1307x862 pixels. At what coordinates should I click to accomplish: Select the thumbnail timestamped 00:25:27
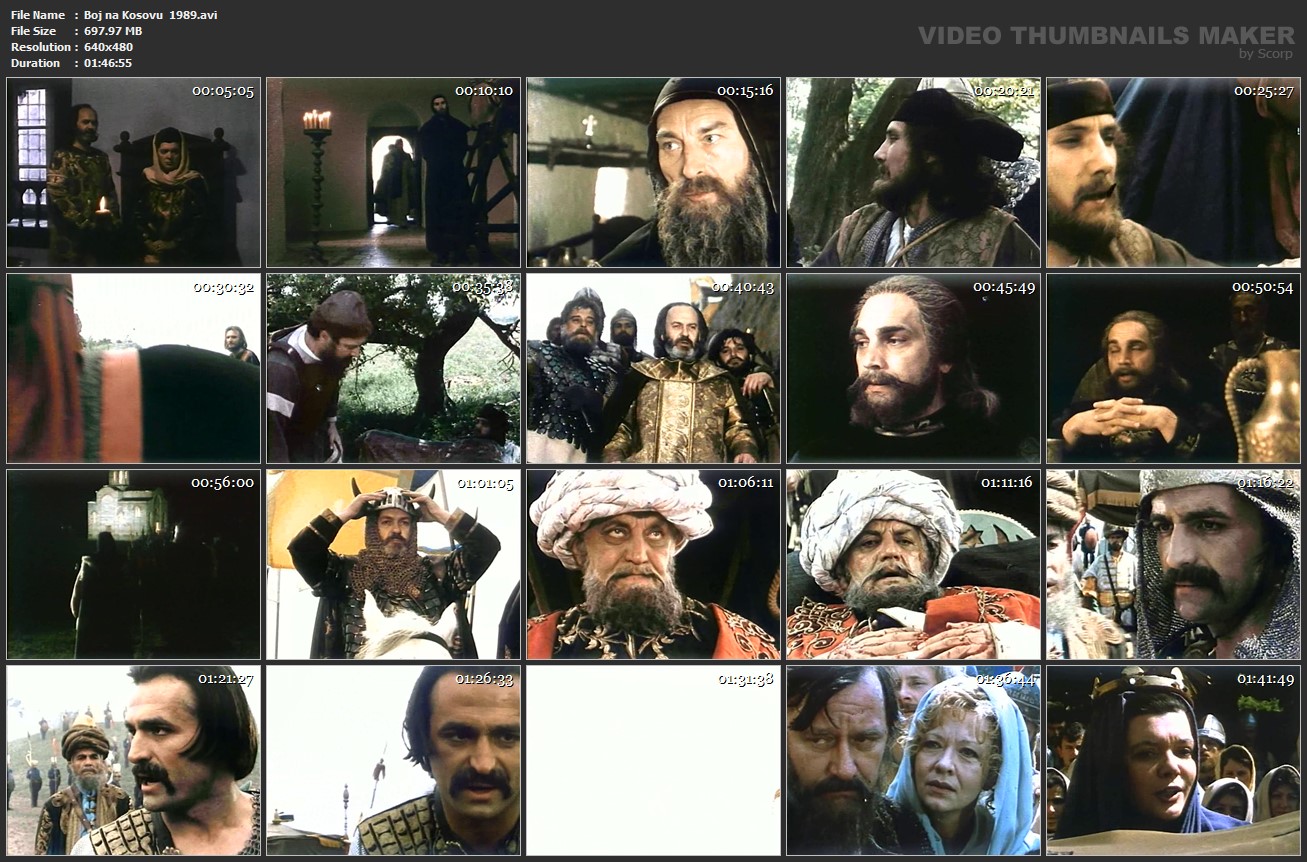click(1173, 172)
